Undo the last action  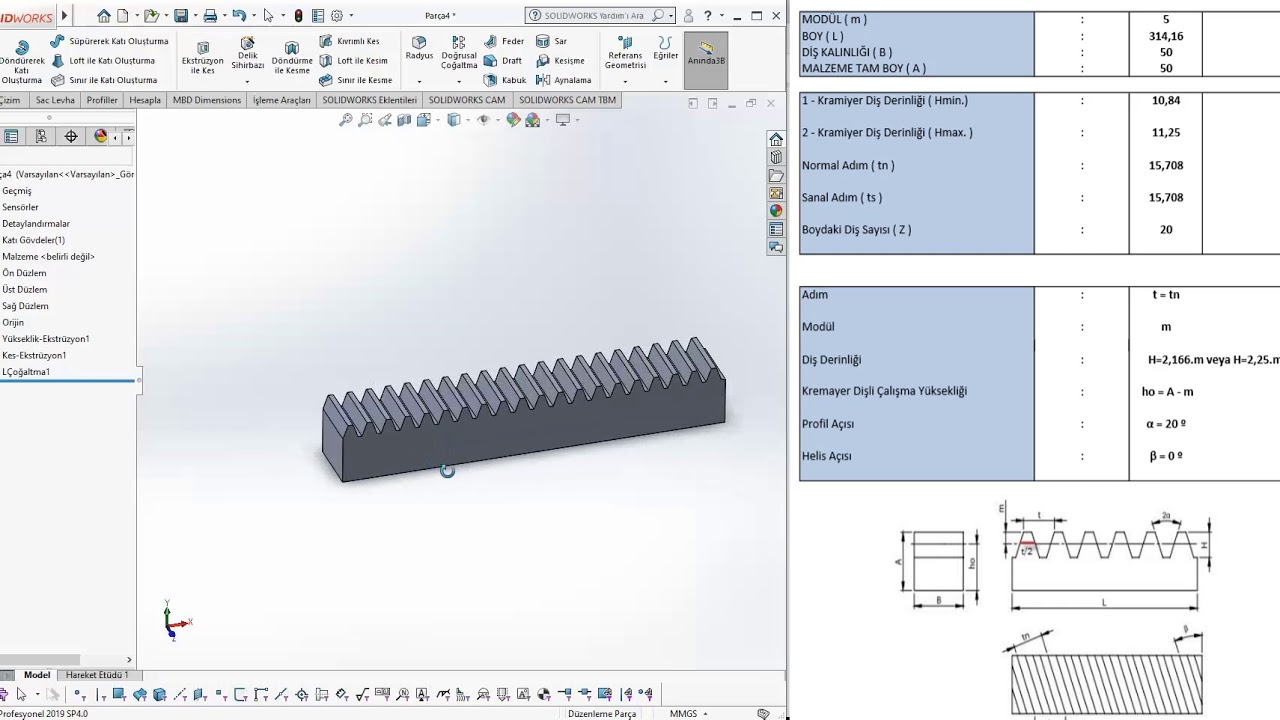[239, 16]
